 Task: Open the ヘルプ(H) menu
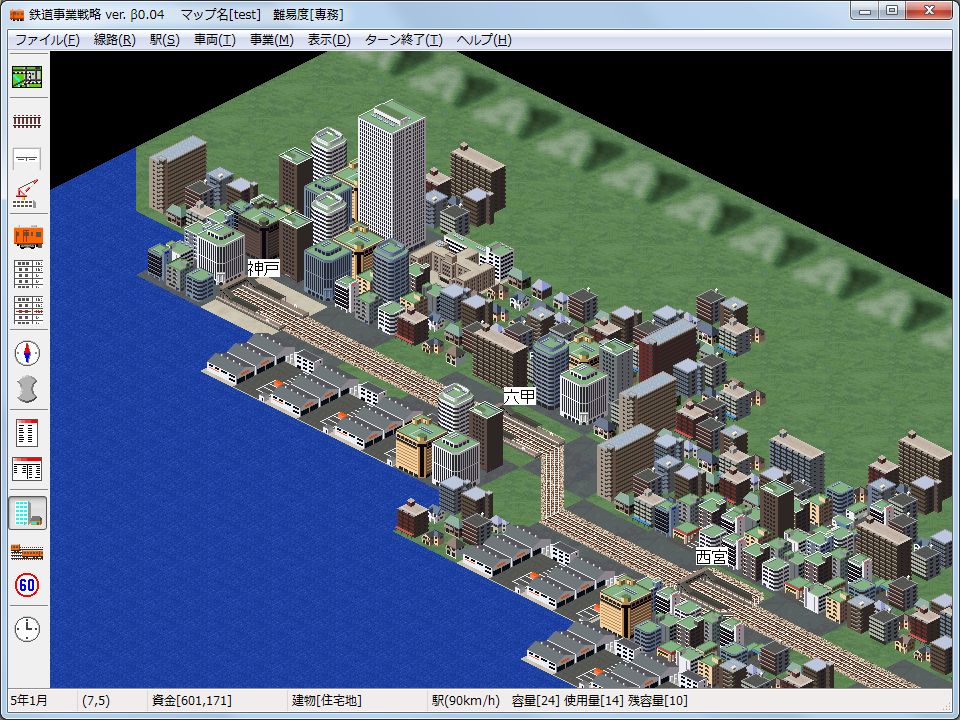483,40
